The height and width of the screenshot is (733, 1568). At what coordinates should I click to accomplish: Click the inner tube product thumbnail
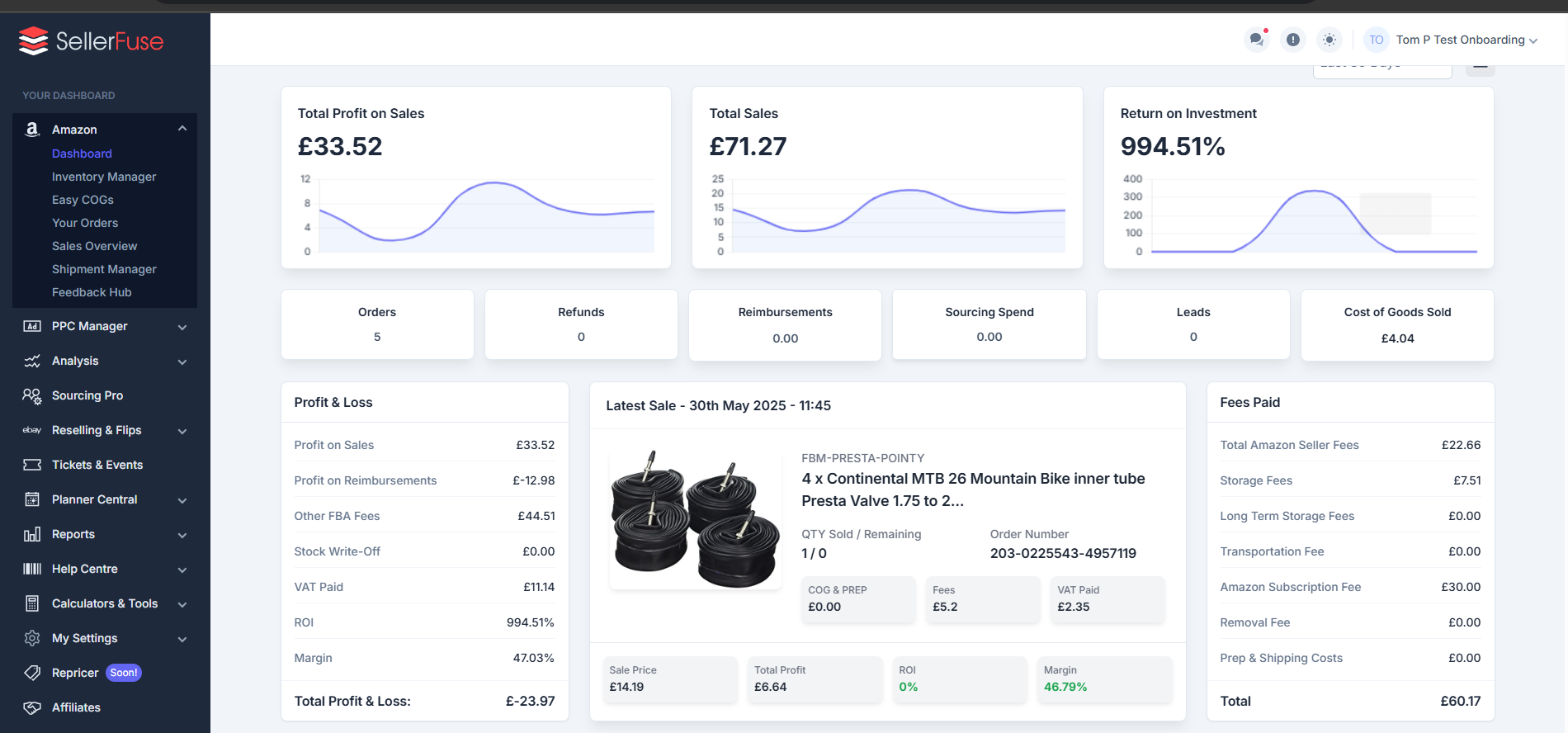point(695,520)
